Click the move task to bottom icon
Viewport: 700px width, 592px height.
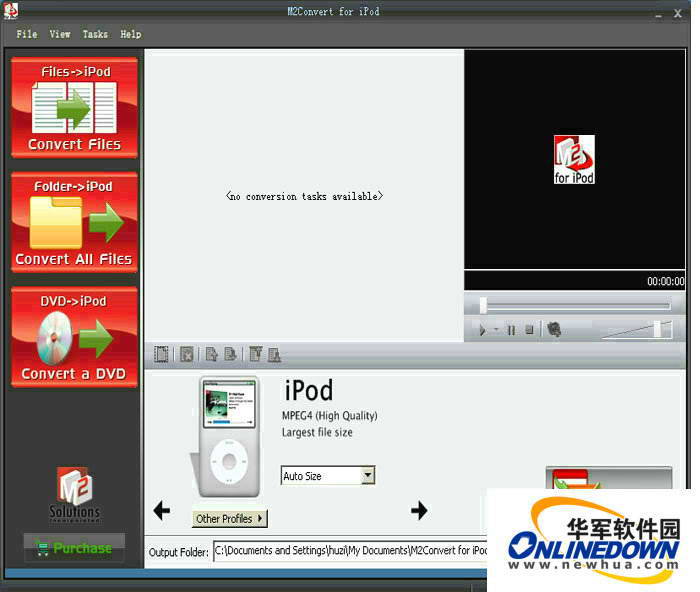(x=274, y=354)
